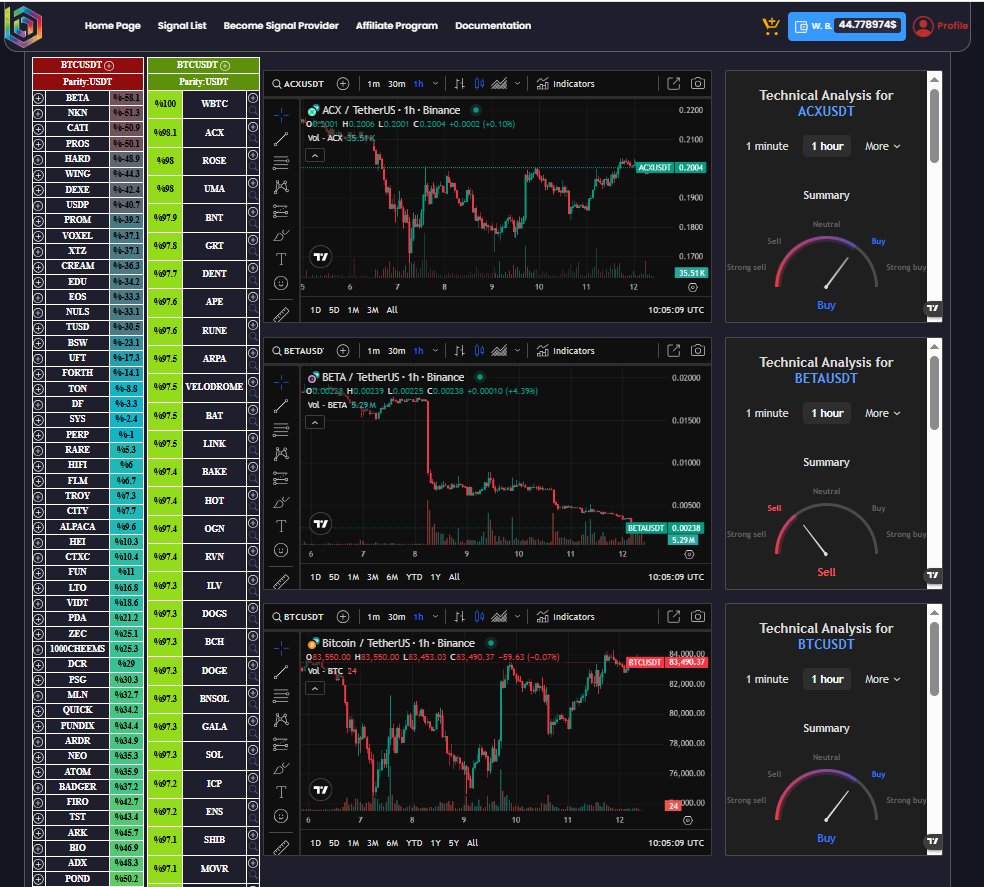Screen dimensions: 984x887
Task: Open ACXUSDT chart in fullscreen popup
Action: click(673, 83)
